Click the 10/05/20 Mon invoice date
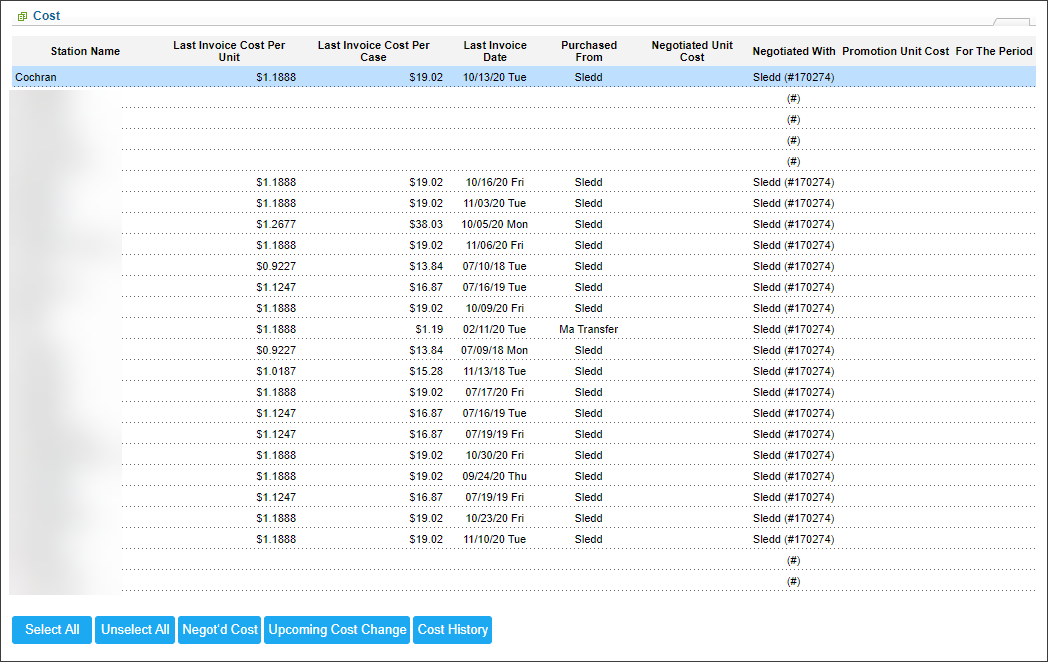Viewport: 1048px width, 662px height. [495, 224]
